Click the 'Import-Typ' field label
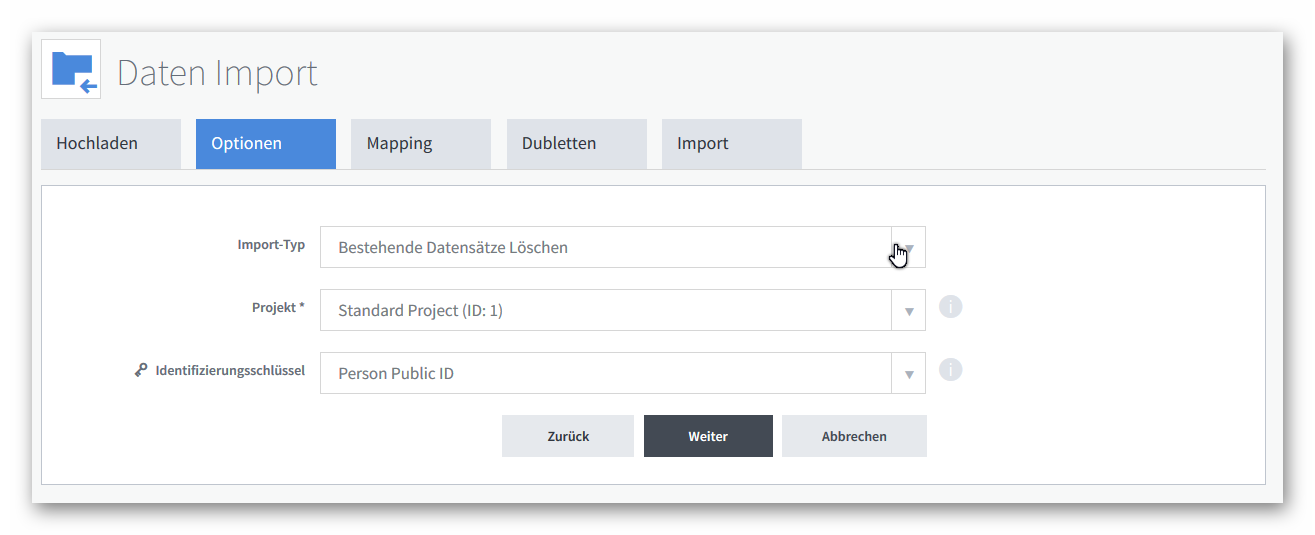The height and width of the screenshot is (535, 1315). [271, 245]
